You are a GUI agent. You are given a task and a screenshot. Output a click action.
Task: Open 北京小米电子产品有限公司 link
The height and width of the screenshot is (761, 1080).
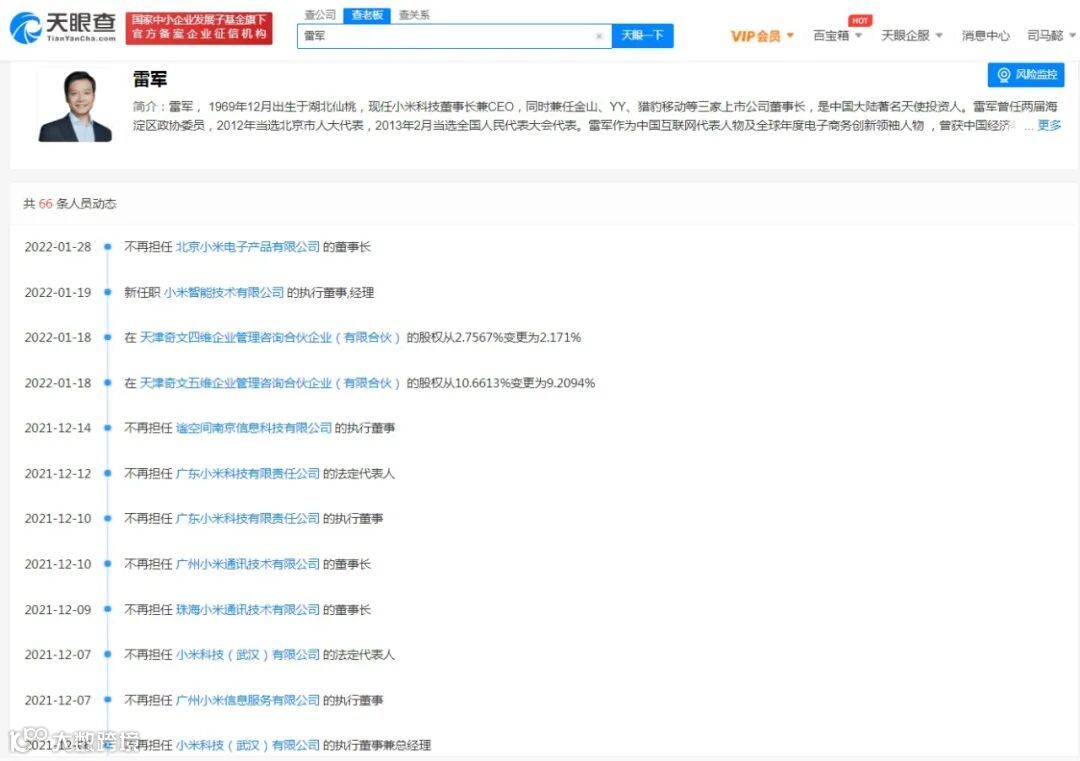[x=248, y=247]
